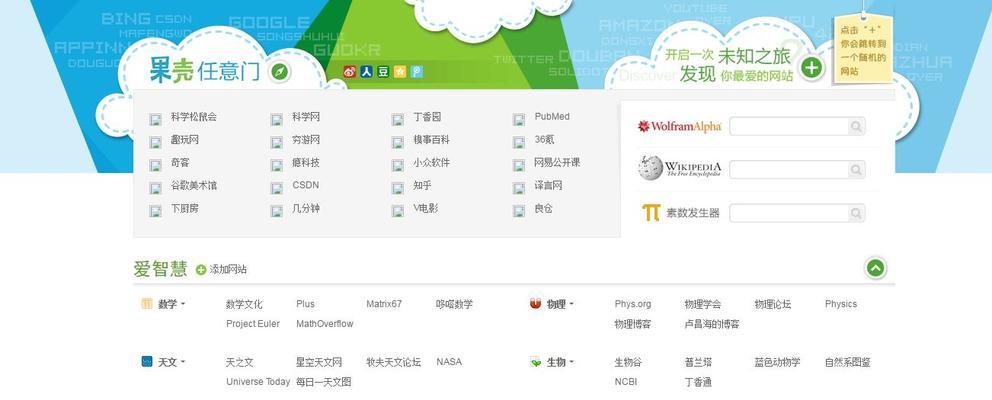Share to Renren icon
Screen dimensions: 992x400
click(x=366, y=72)
